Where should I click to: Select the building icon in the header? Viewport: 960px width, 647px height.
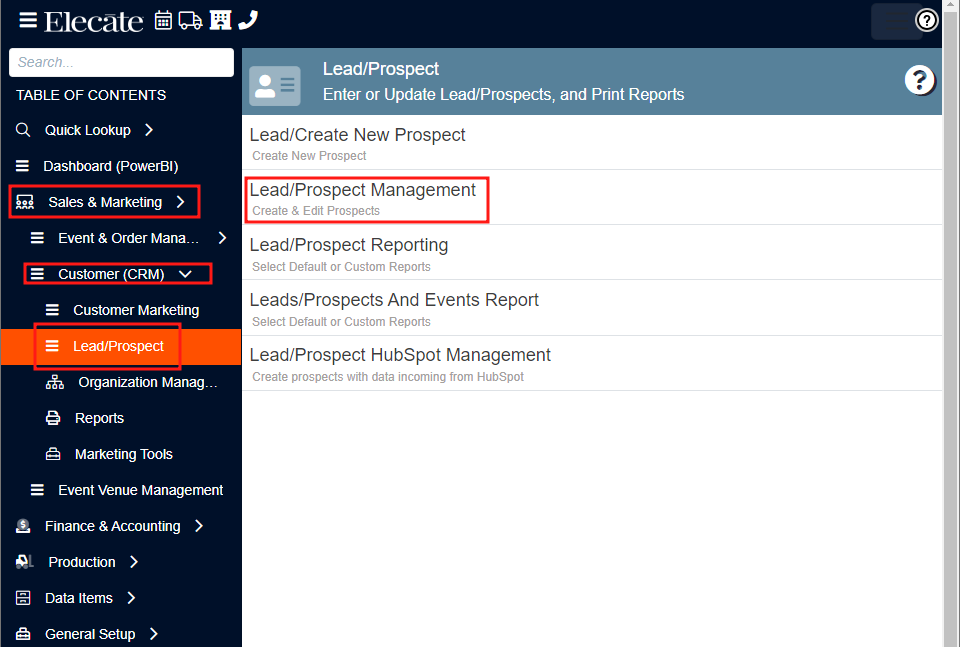click(x=219, y=19)
